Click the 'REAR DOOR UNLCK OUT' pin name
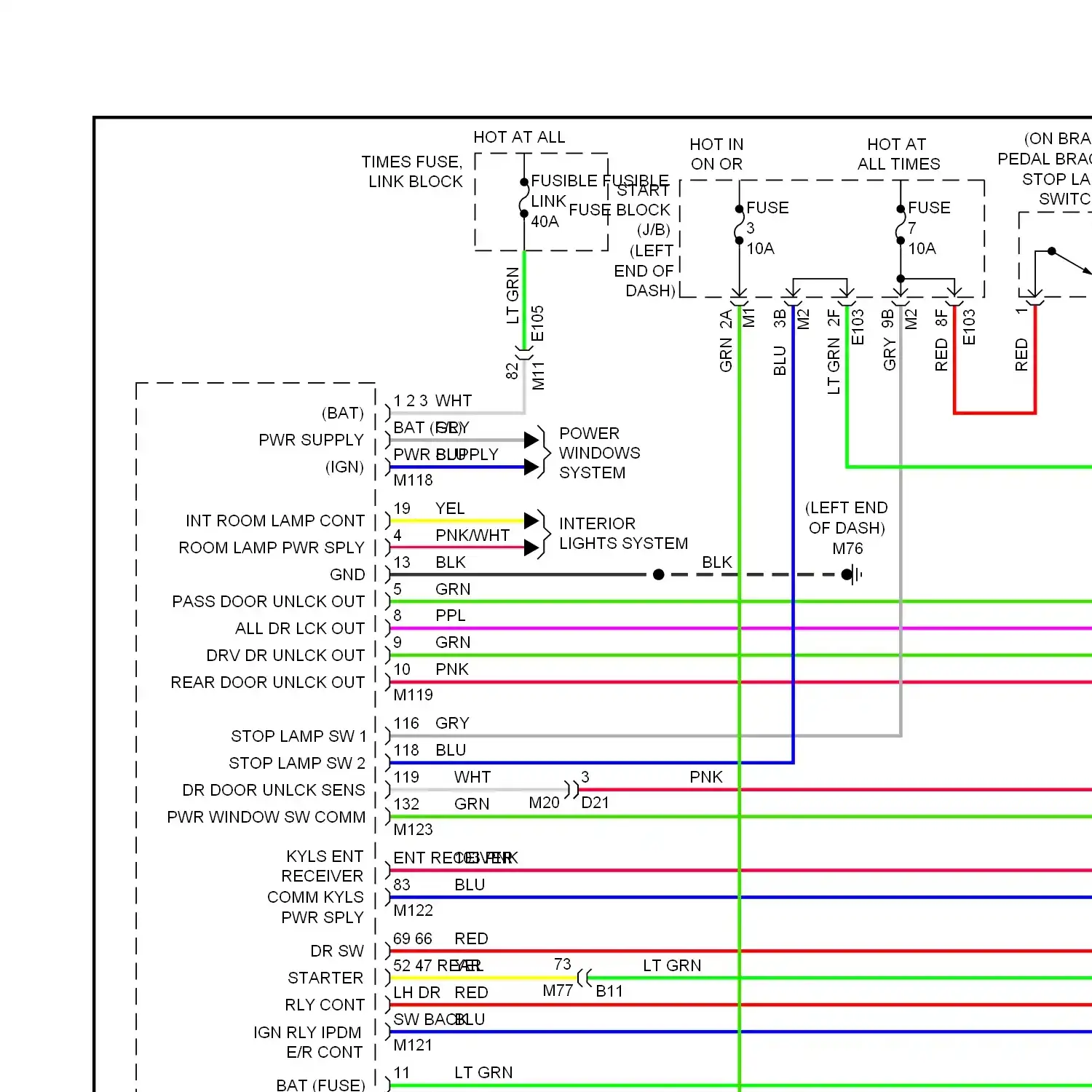The image size is (1092, 1092). [268, 682]
